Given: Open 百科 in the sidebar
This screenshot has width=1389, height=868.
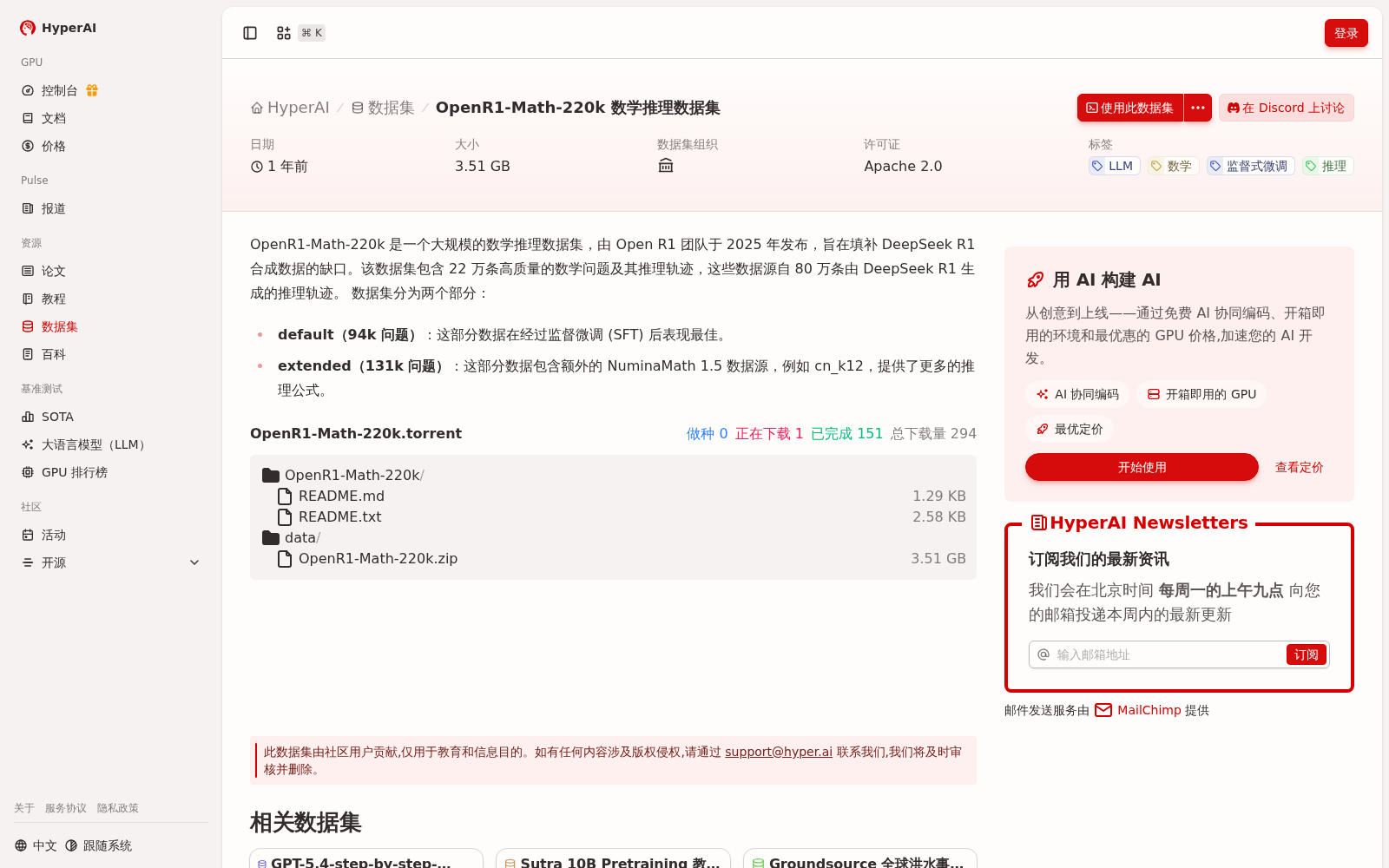Looking at the screenshot, I should (x=53, y=354).
